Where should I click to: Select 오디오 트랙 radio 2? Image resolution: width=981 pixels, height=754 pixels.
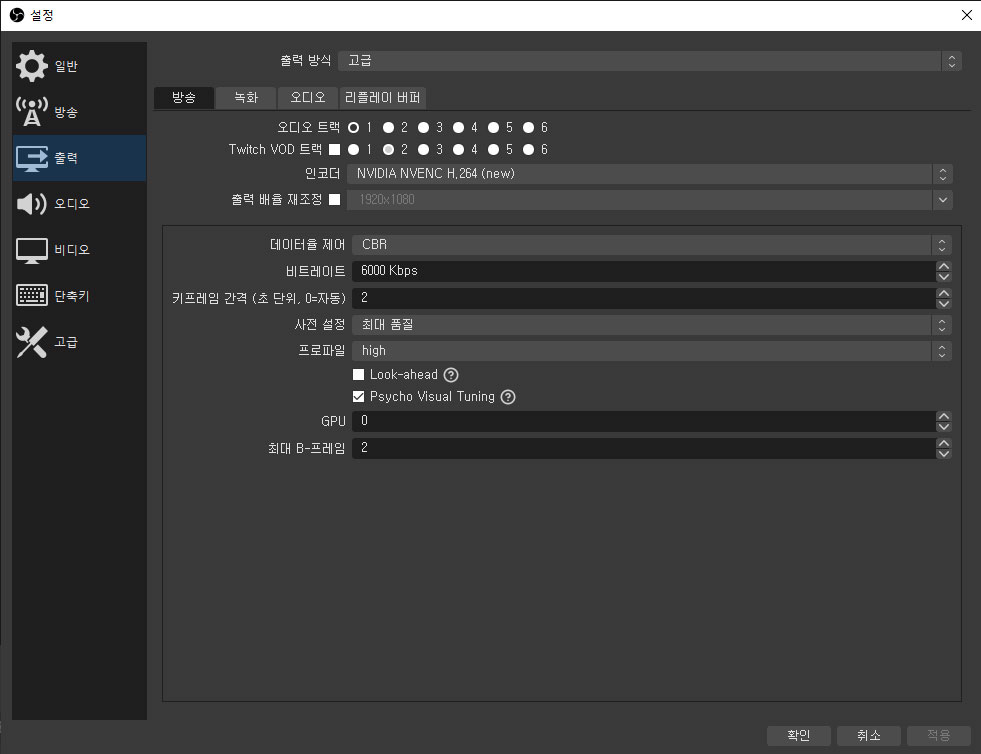[389, 128]
